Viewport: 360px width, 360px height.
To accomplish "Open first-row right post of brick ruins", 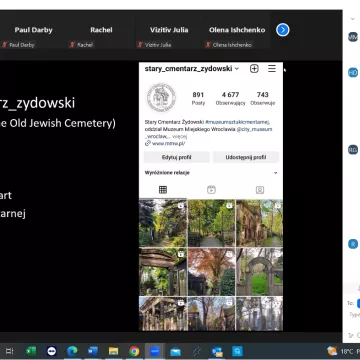I will 259,223.
